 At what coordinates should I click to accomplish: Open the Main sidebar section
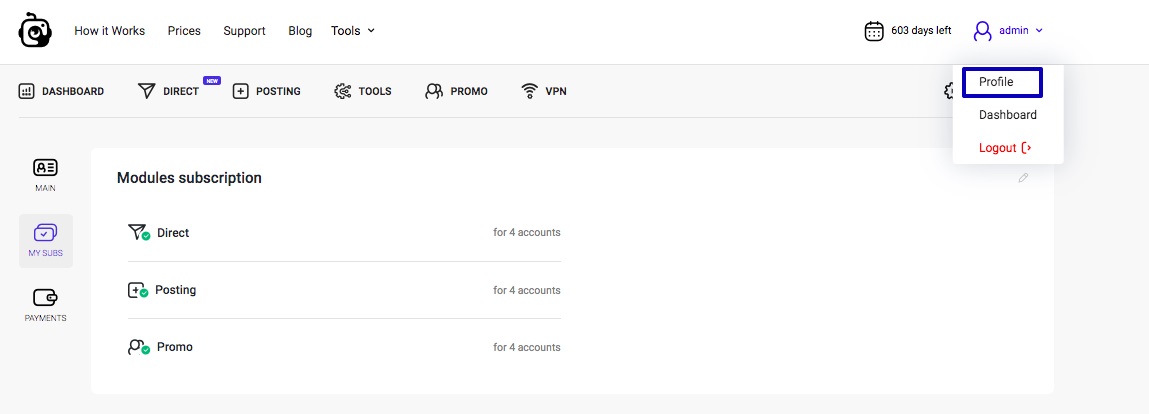pyautogui.click(x=46, y=173)
